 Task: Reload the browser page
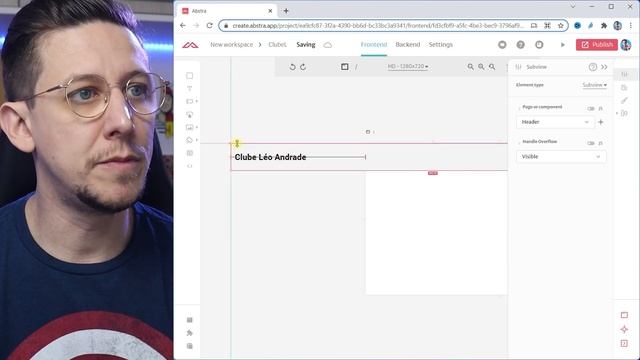pyautogui.click(x=209, y=25)
